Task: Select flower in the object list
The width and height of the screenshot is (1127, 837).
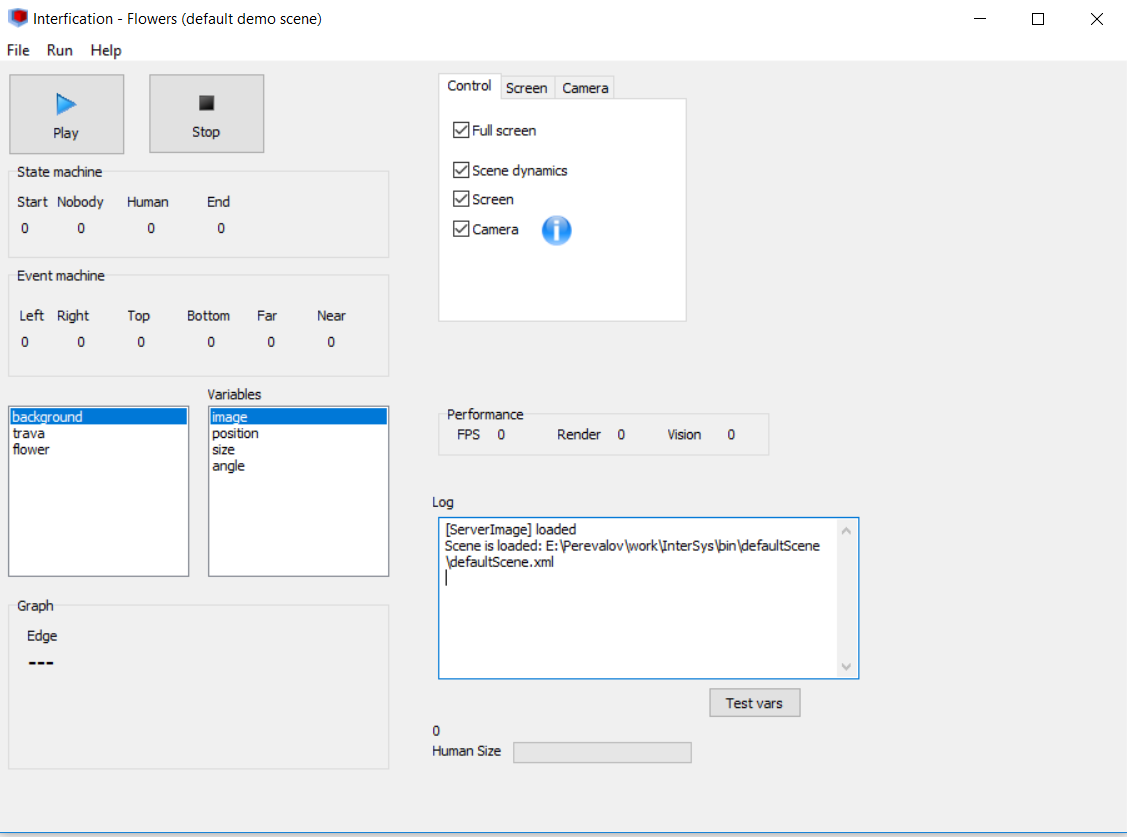Action: point(31,449)
